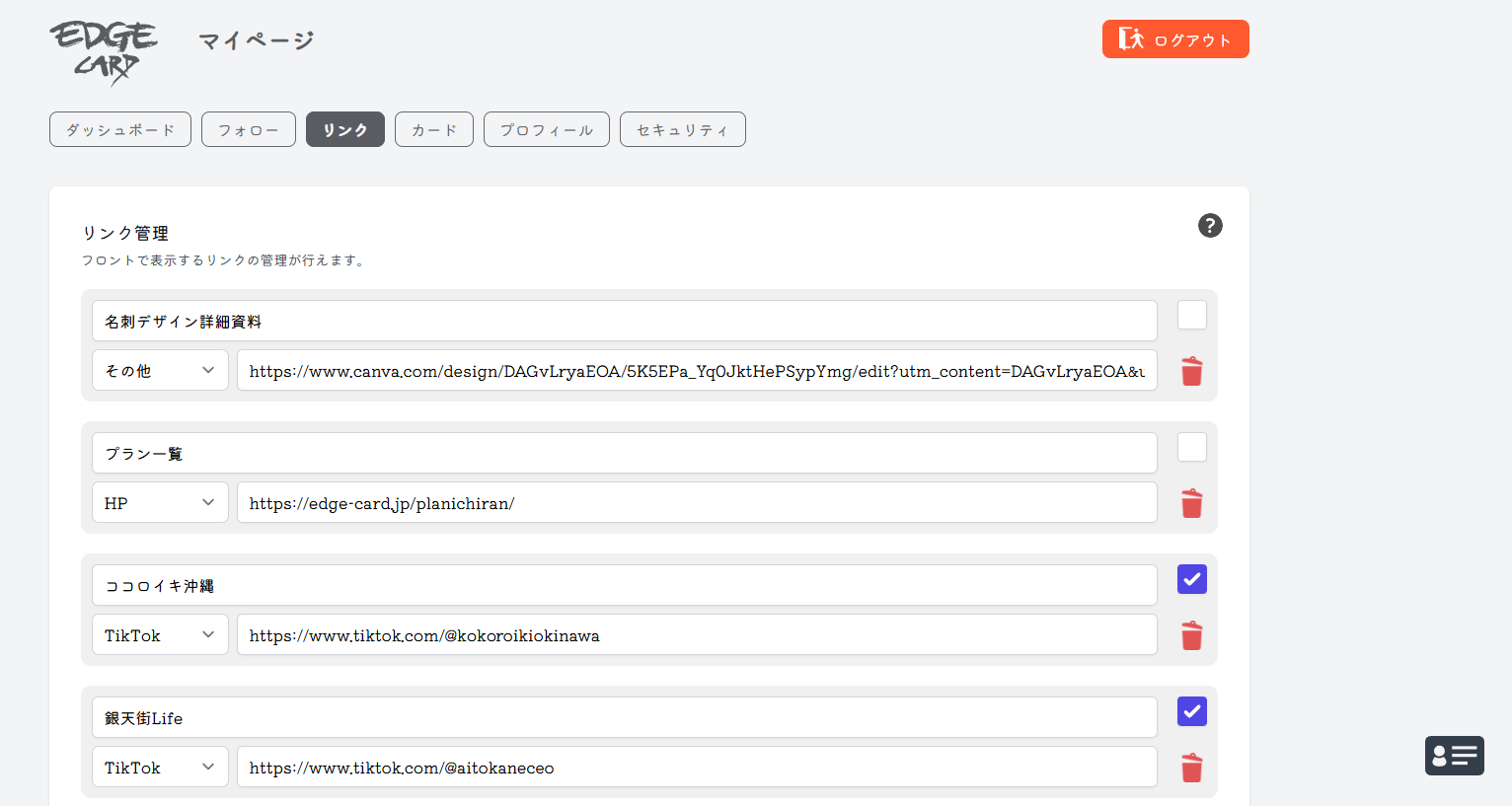1512x806 pixels.
Task: Open the floating contact card icon
Action: [1454, 756]
